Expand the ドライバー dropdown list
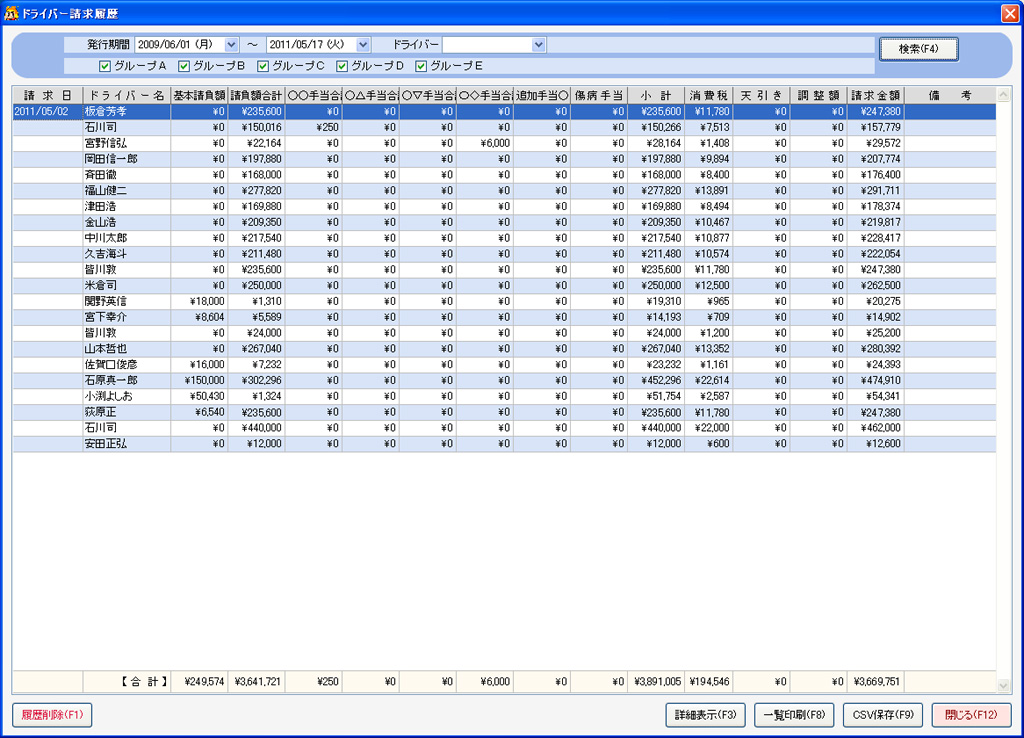This screenshot has height=738, width=1024. click(x=539, y=45)
